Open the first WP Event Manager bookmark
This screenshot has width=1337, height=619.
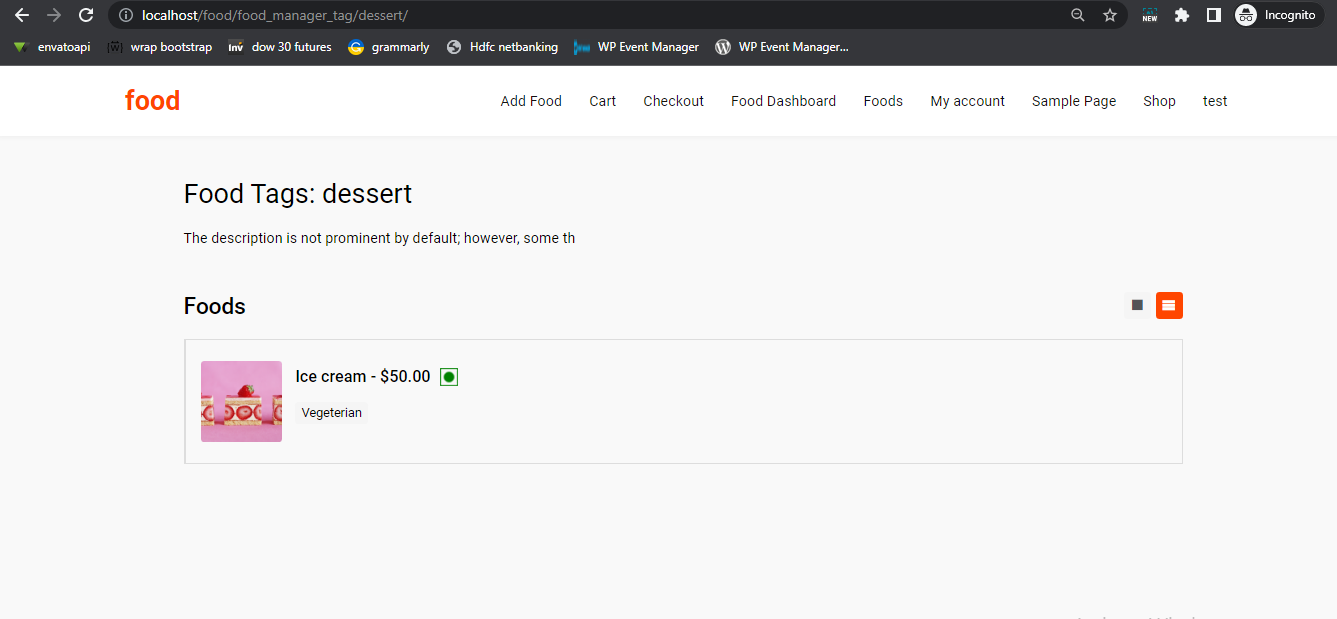pos(637,47)
